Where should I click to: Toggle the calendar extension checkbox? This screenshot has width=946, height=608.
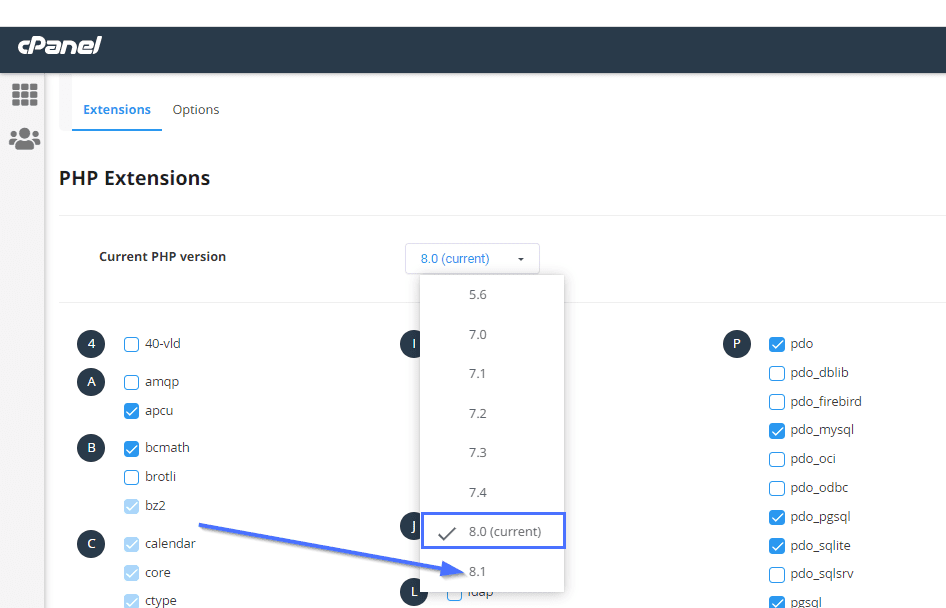pos(132,544)
